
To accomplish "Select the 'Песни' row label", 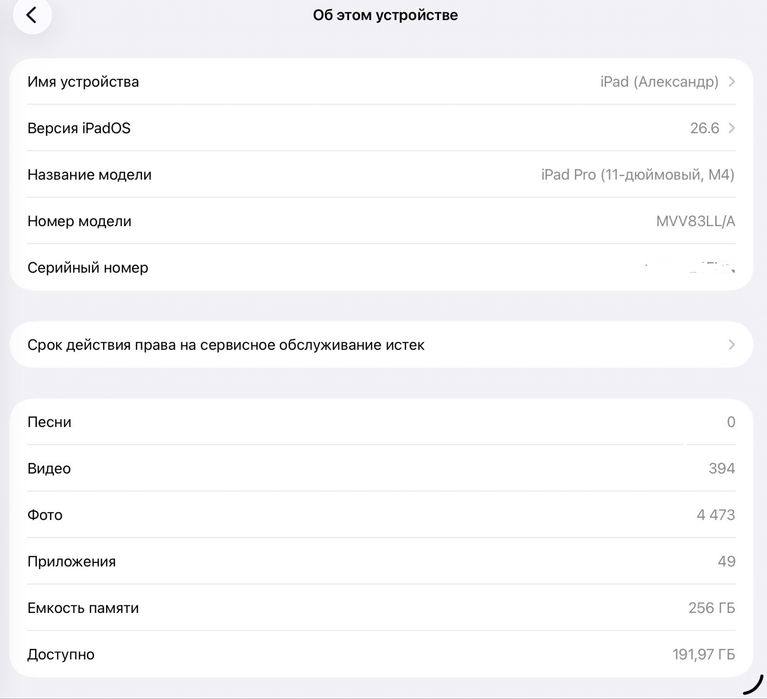I will (x=49, y=422).
